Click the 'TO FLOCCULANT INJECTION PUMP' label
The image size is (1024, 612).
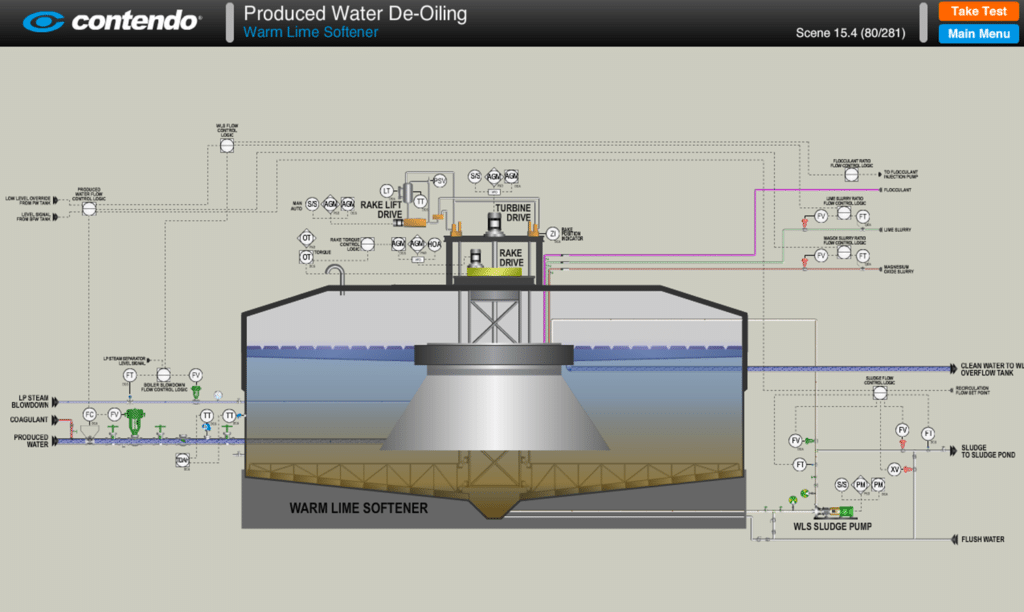coord(901,174)
